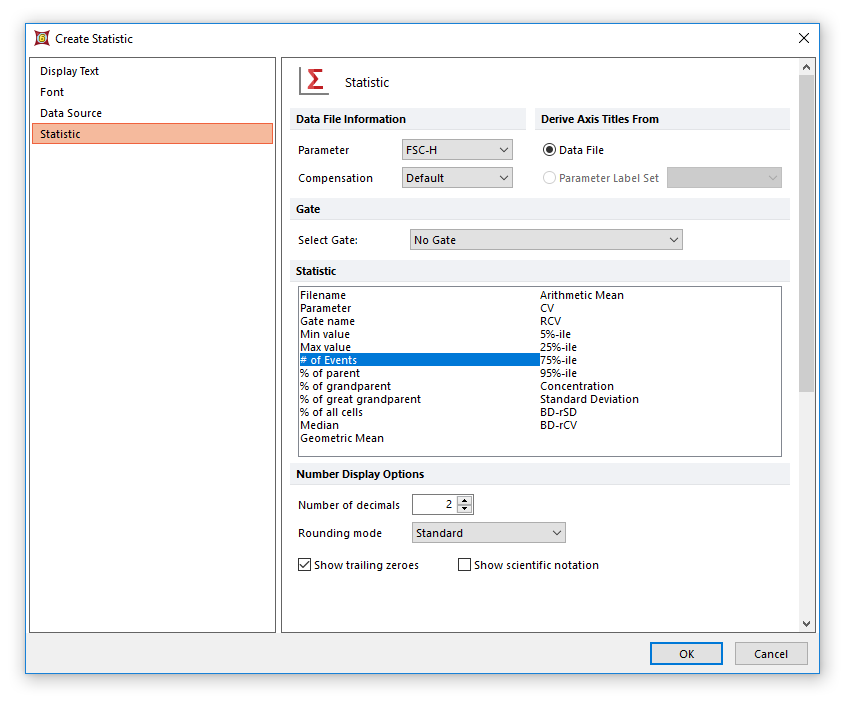The width and height of the screenshot is (855, 707).
Task: Choose Standard Deviation from statistic list
Action: click(x=589, y=399)
